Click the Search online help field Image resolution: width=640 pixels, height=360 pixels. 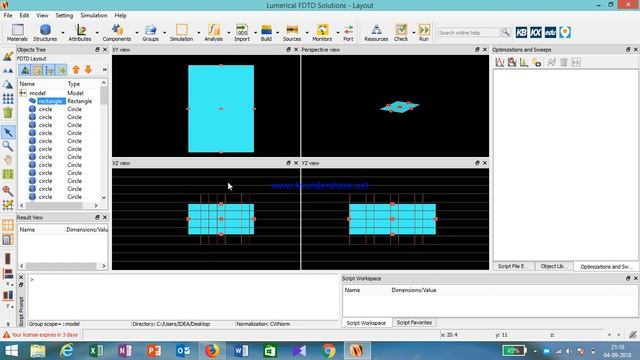[469, 32]
